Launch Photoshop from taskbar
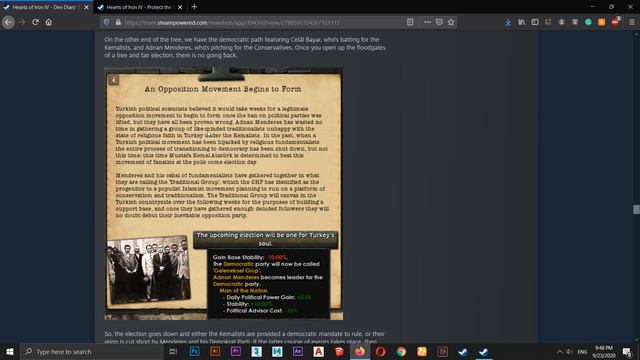Viewport: 640px width, 360px height. point(195,351)
